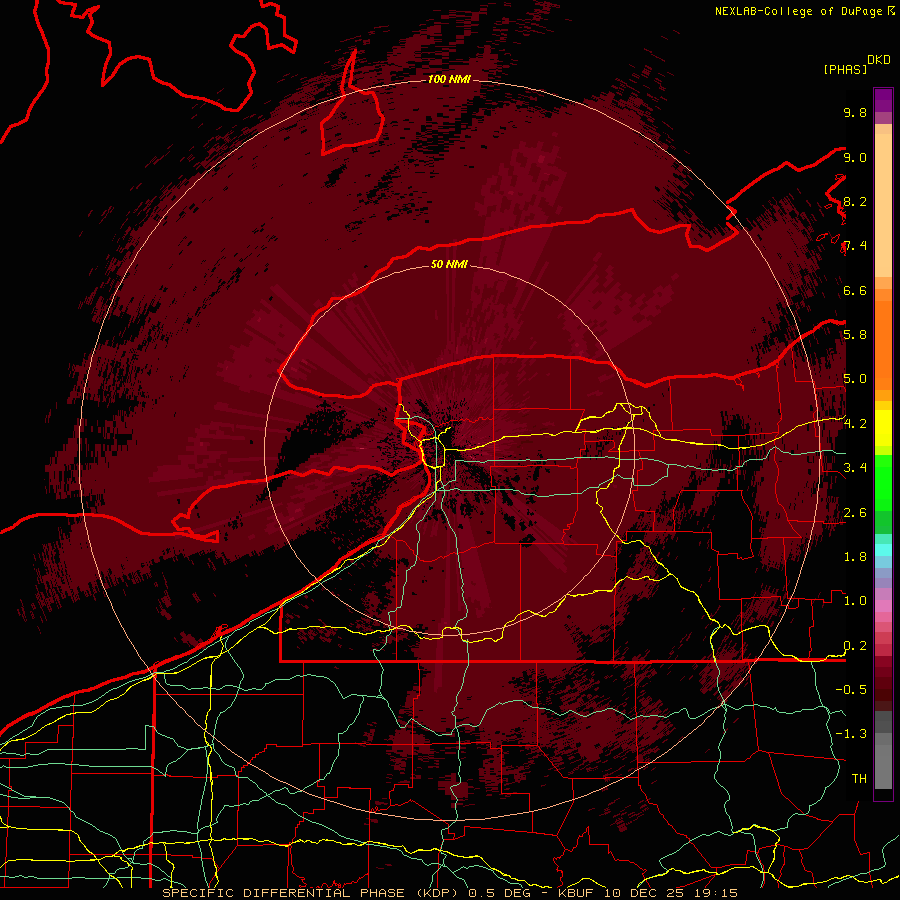This screenshot has height=900, width=900.
Task: Pick the pink segment of color bar
Action: [883, 606]
